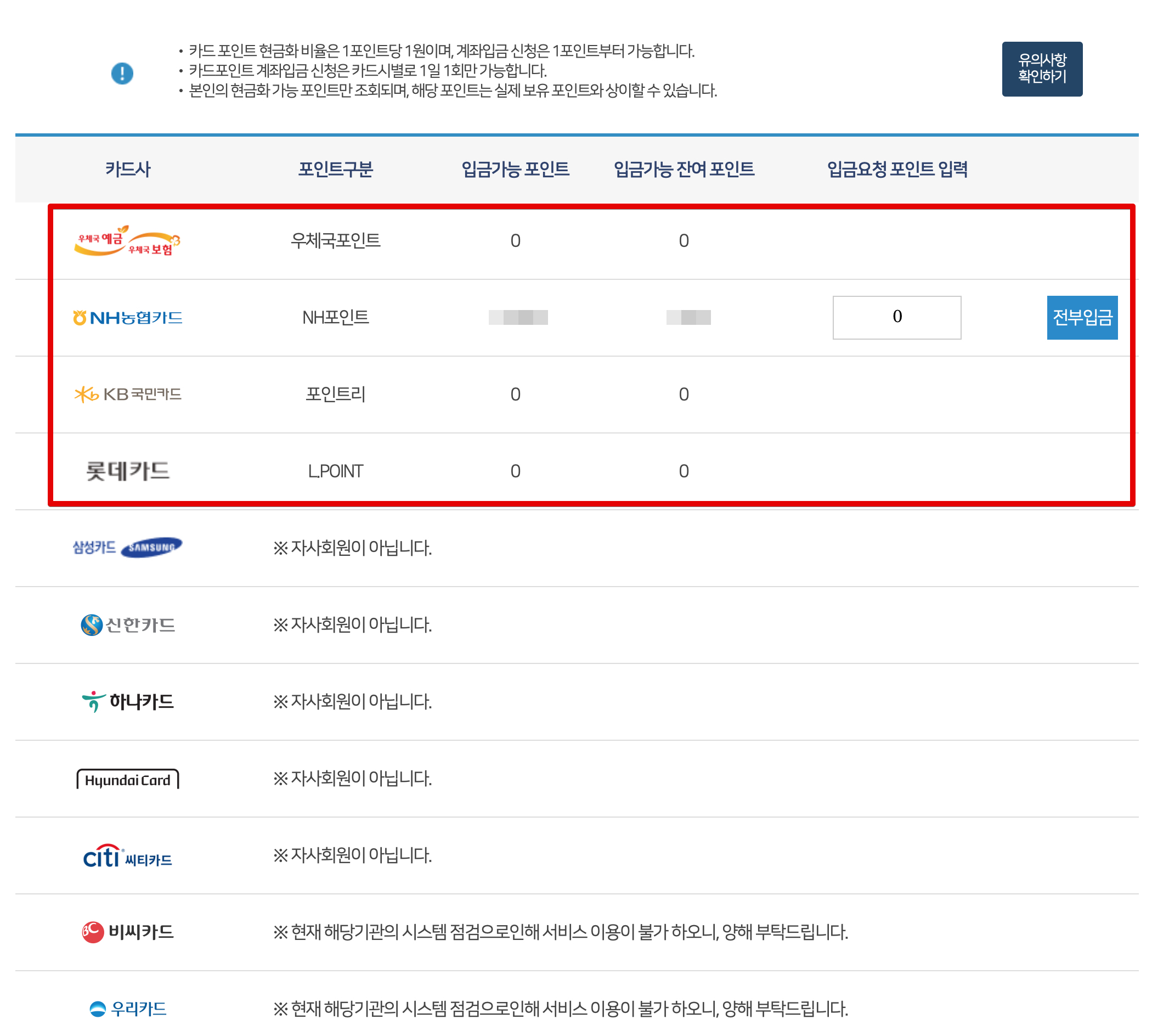Click the 전부입금 button for NH포인트
This screenshot has width=1152, height=1036.
[x=1081, y=317]
